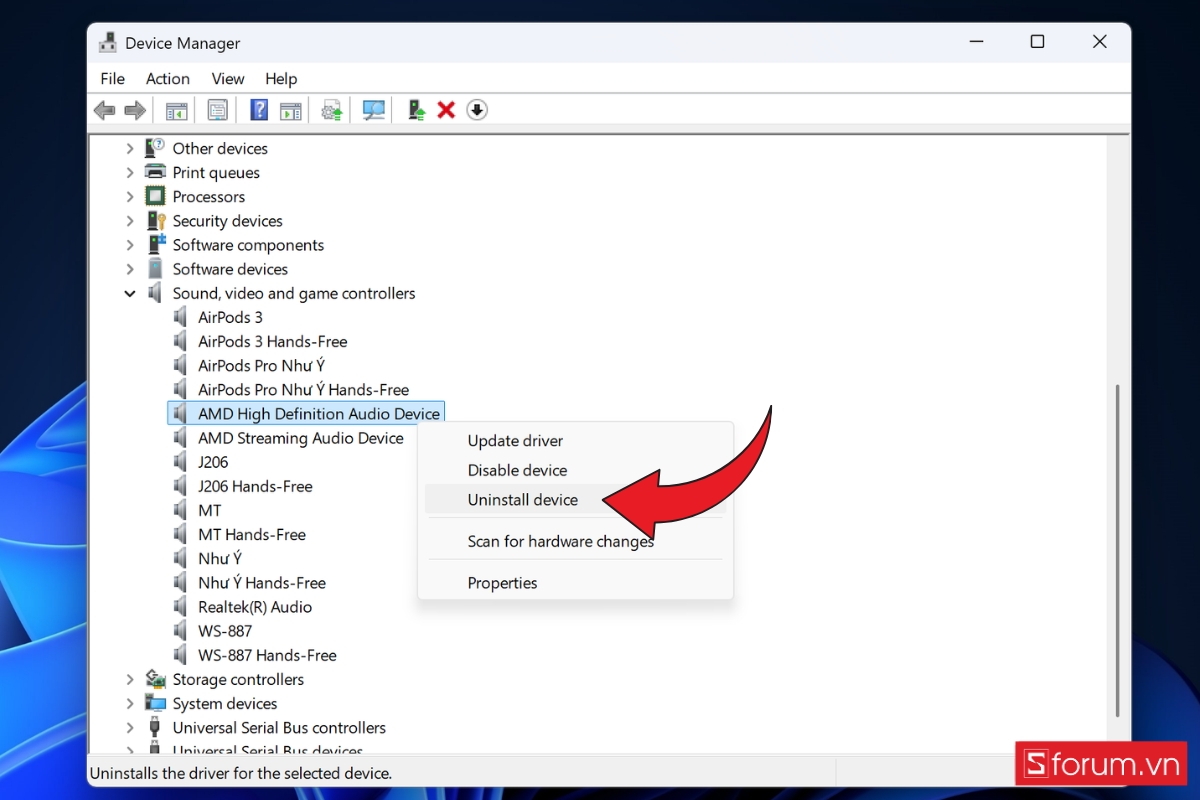Expand the Processors category
1200x800 pixels.
click(x=130, y=197)
